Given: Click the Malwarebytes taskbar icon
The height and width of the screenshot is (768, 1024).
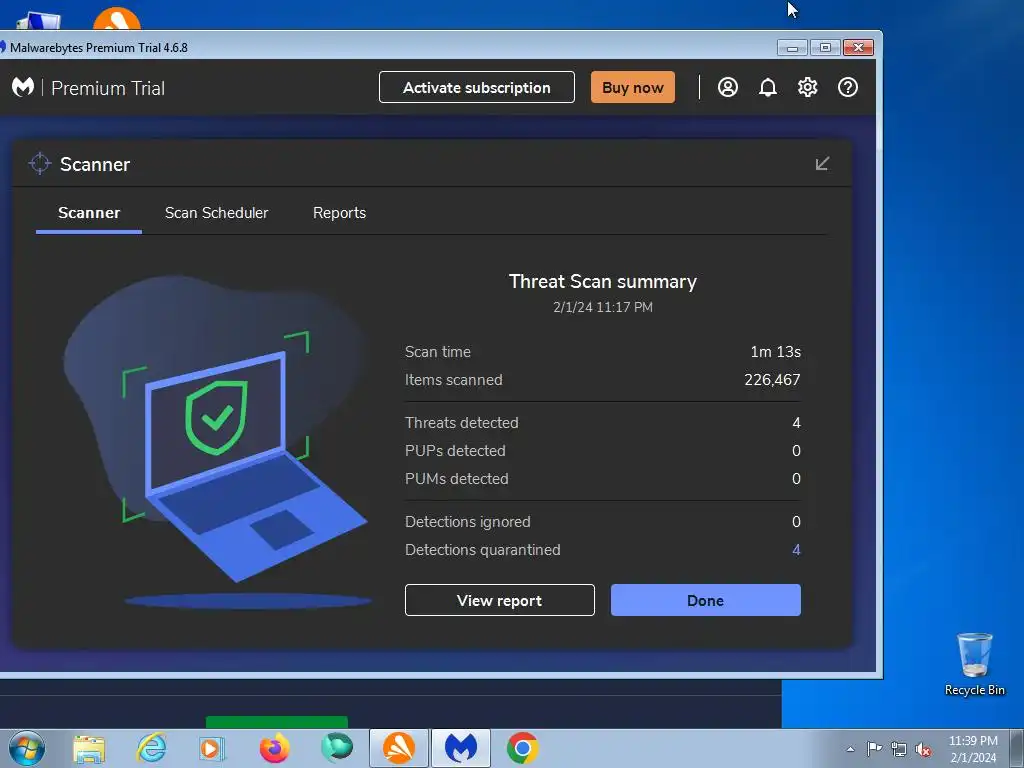Looking at the screenshot, I should coord(460,748).
